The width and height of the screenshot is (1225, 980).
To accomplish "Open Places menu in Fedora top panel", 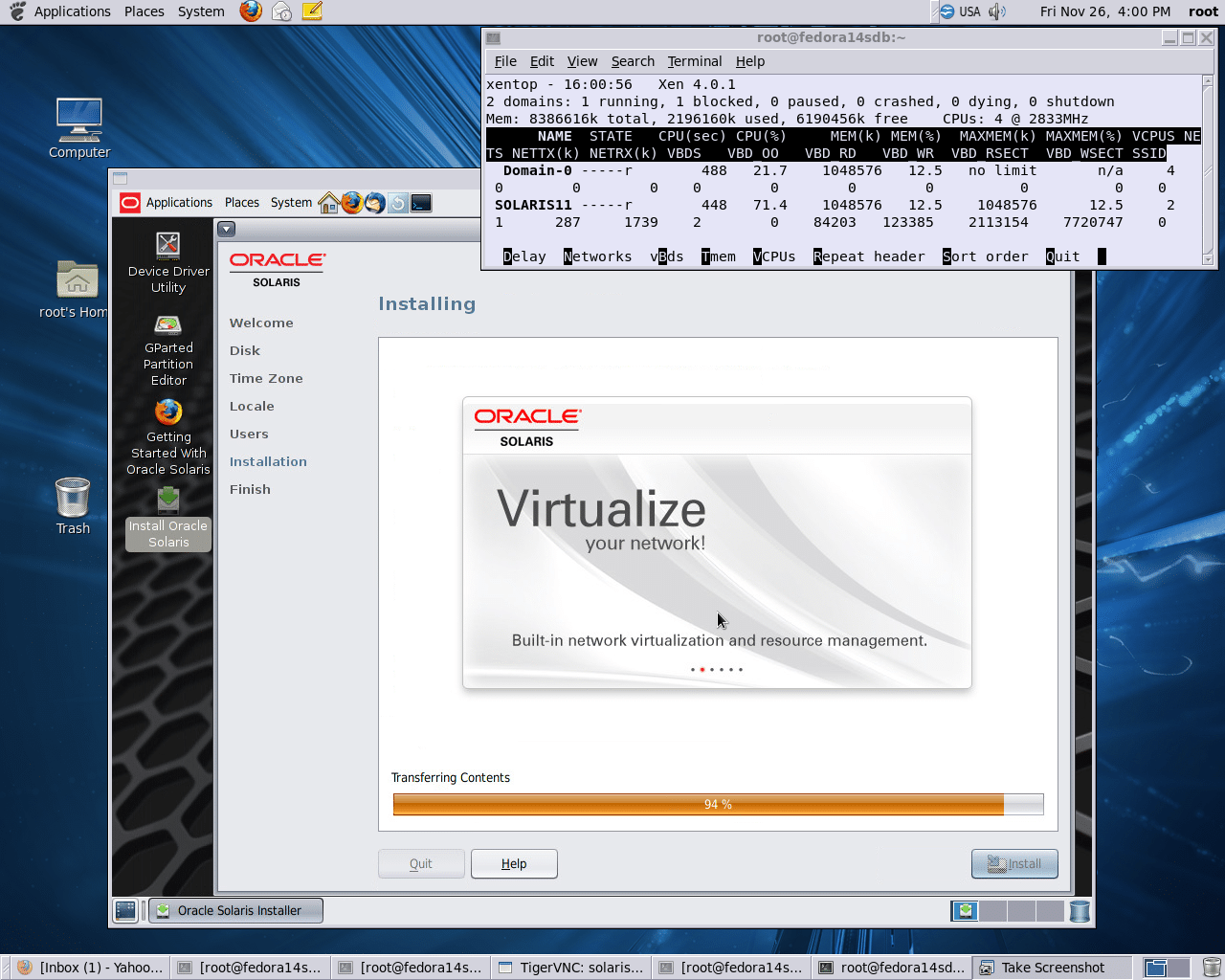I will [x=145, y=11].
